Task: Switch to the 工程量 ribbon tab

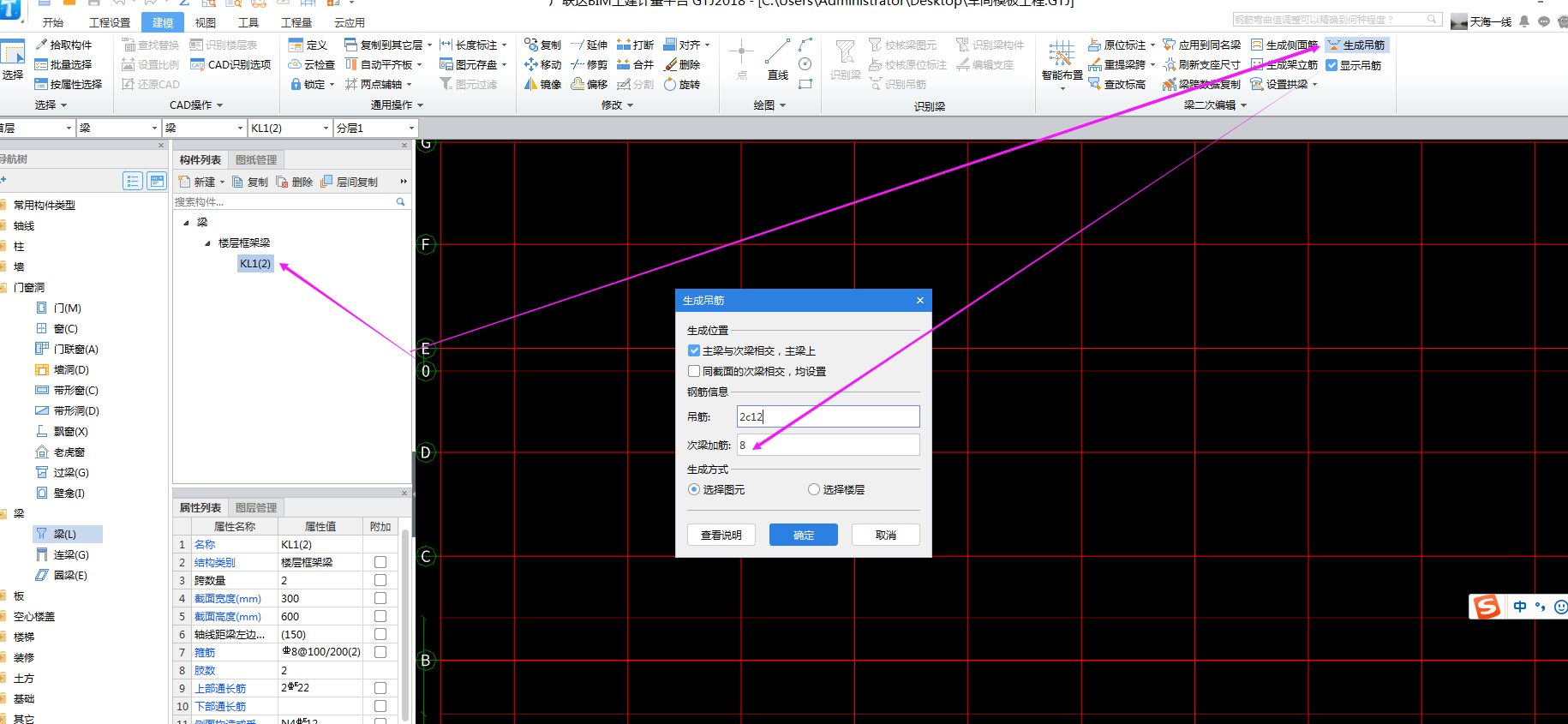Action: point(297,22)
